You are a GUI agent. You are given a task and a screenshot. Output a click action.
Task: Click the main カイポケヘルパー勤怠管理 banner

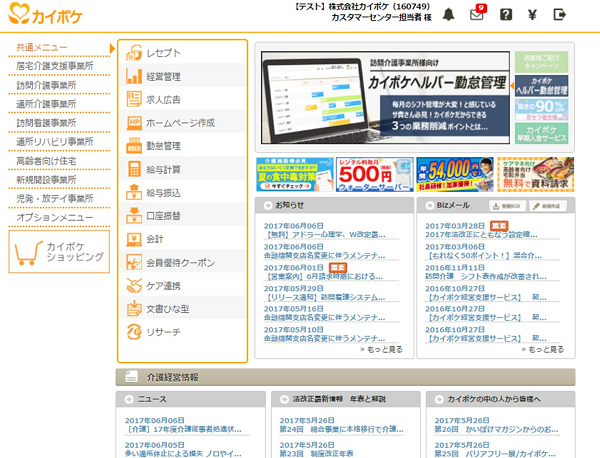[385, 98]
